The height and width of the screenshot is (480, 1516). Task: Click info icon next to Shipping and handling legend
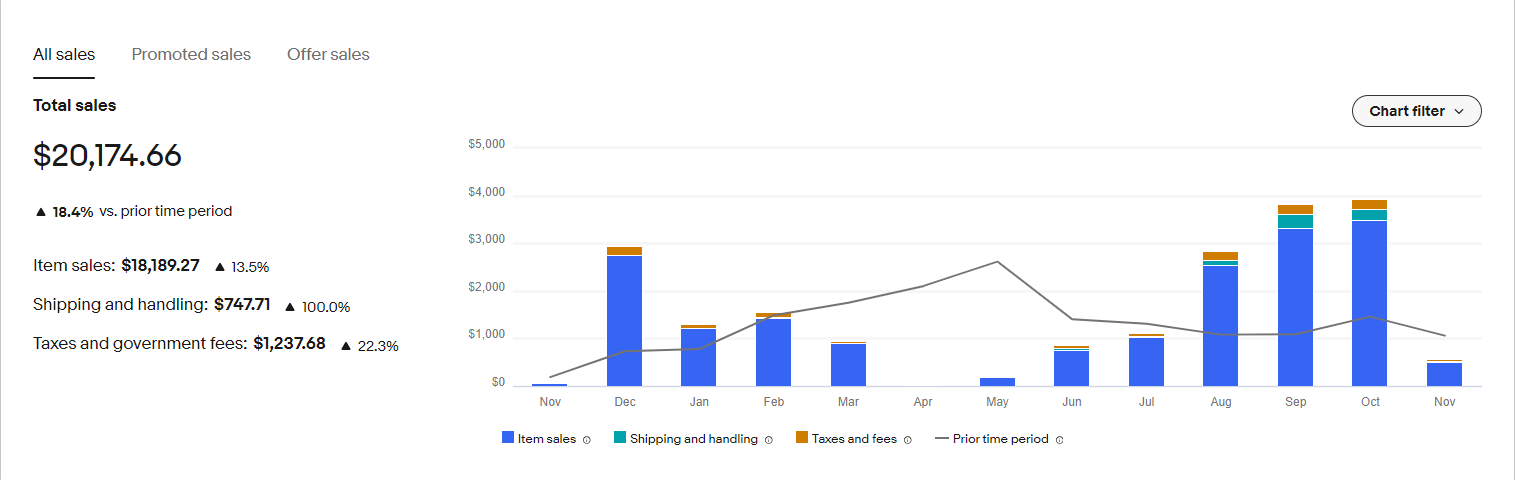(768, 439)
